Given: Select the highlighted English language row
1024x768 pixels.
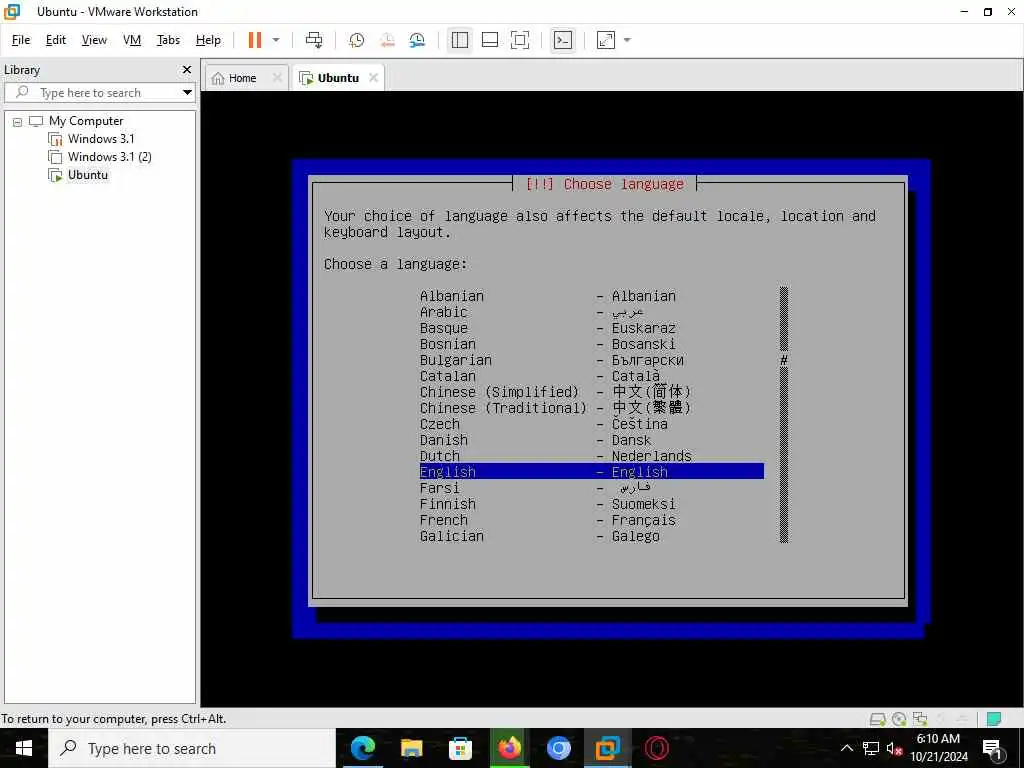Looking at the screenshot, I should pos(592,472).
